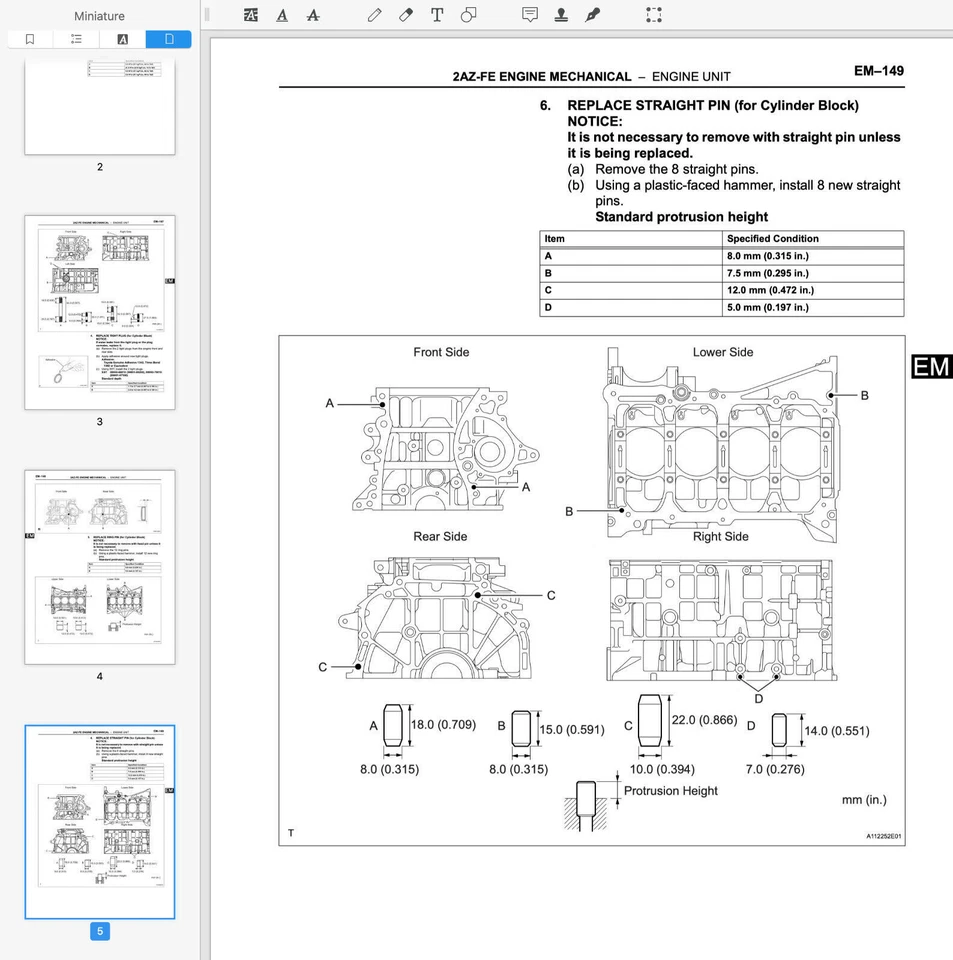Image resolution: width=953 pixels, height=960 pixels.
Task: Select the currently highlighted page 5 thumbnail
Action: click(x=99, y=820)
